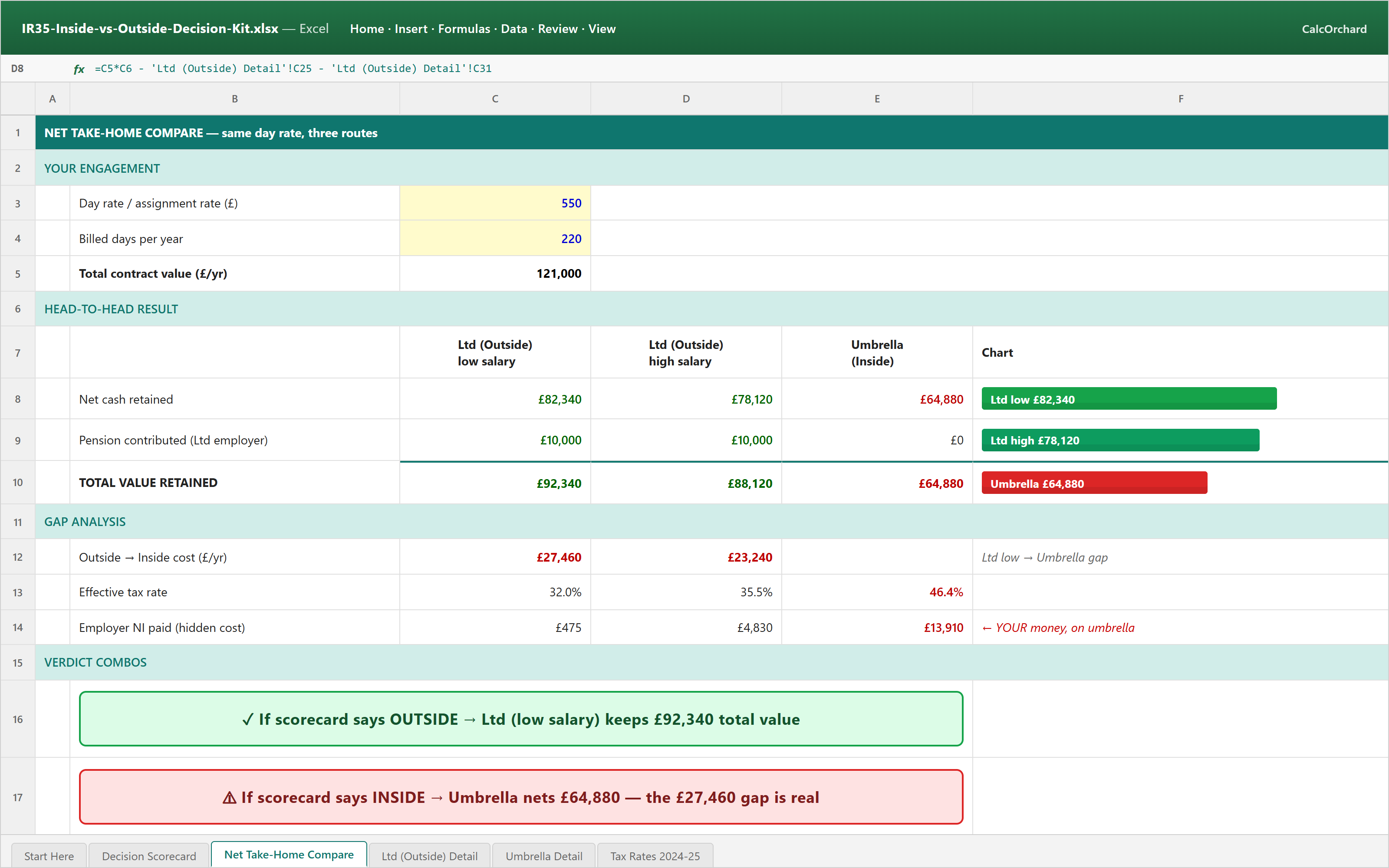This screenshot has width=1389, height=868.
Task: Select employer NI £4,830 cell
Action: click(x=686, y=628)
